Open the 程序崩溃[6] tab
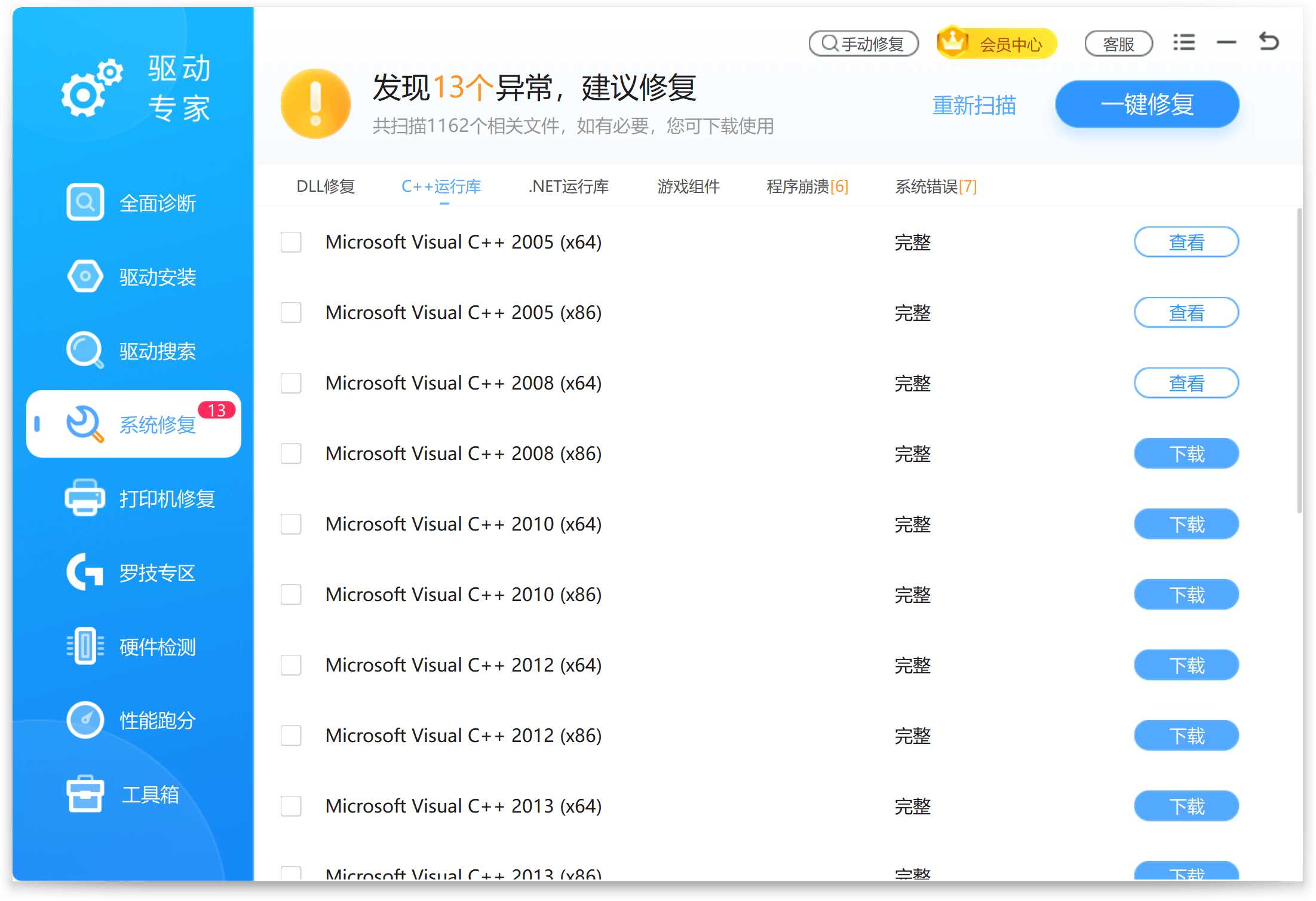Screen dimensions: 1316x901 coord(807,186)
